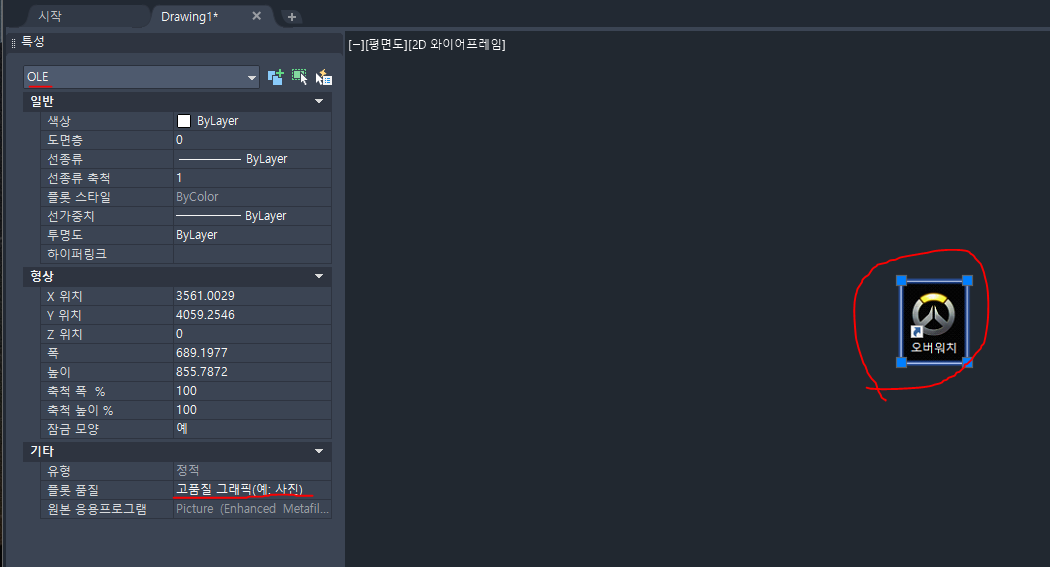Collapse the 기타 section
The image size is (1050, 567).
point(319,451)
